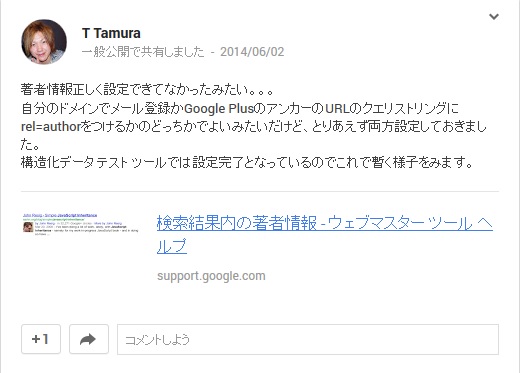Click the small face image in preview thumbnail
This screenshot has height=373, width=520.
pos(28,227)
